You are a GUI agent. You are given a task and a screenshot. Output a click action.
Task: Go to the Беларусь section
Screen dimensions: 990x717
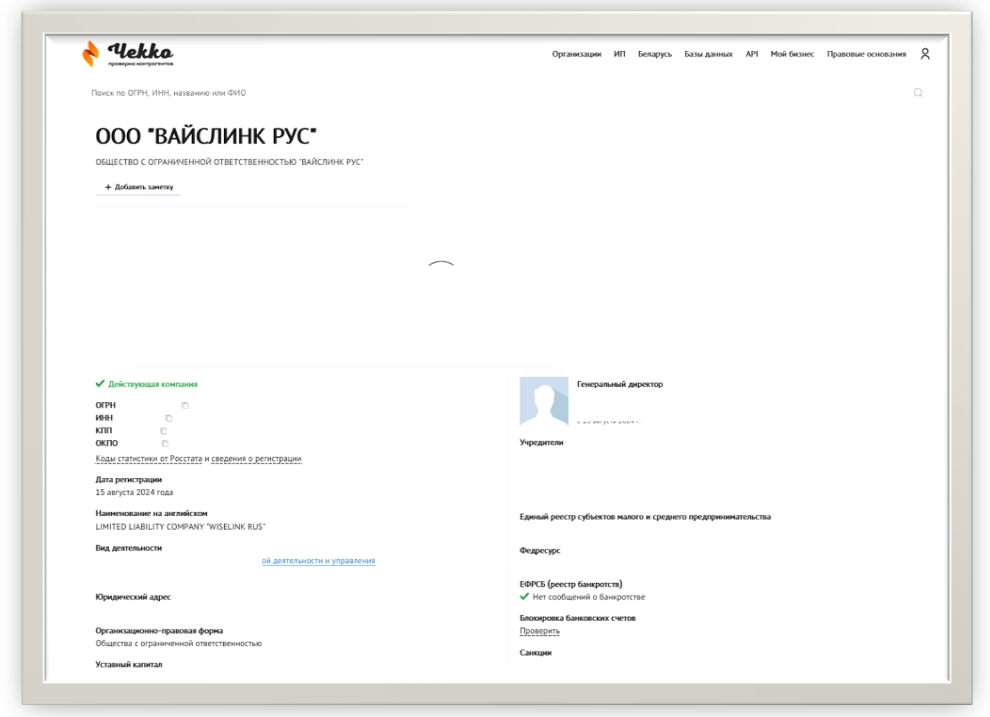tap(655, 54)
